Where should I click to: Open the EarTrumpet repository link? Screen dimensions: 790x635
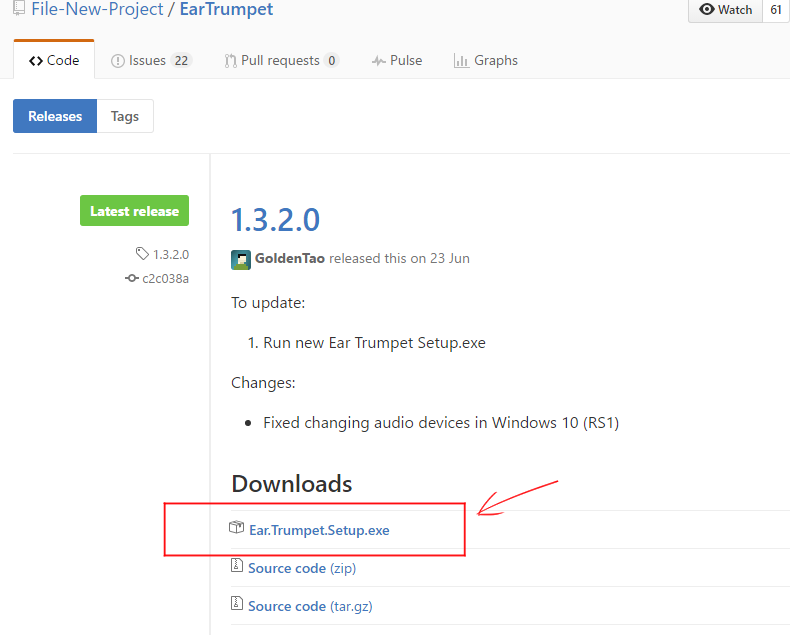[226, 9]
